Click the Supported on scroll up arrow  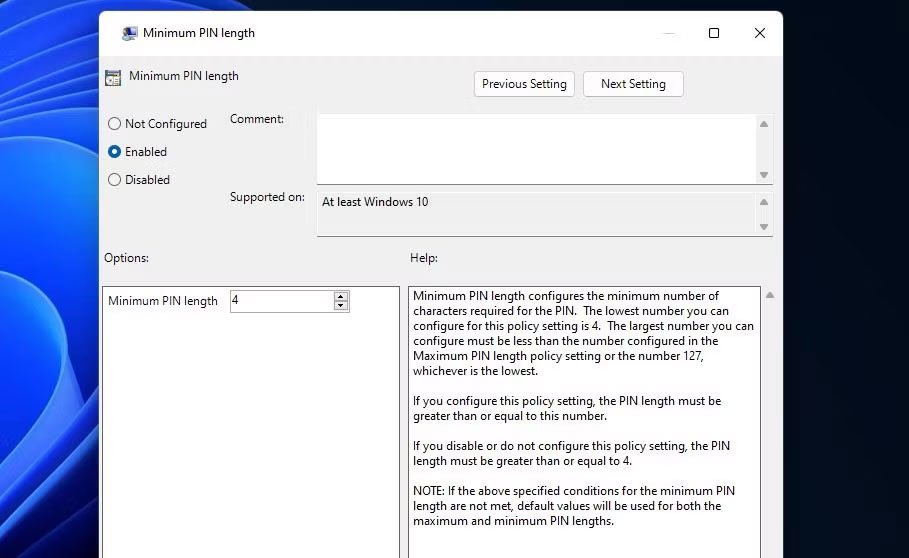764,202
